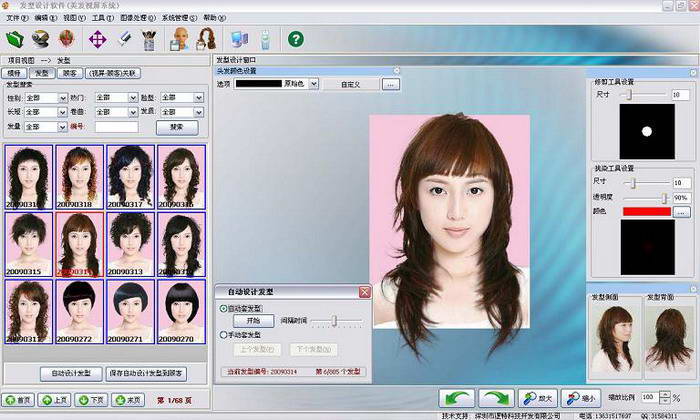This screenshot has height=420, width=700.
Task: Select 自动套发型 radio button
Action: pos(224,308)
